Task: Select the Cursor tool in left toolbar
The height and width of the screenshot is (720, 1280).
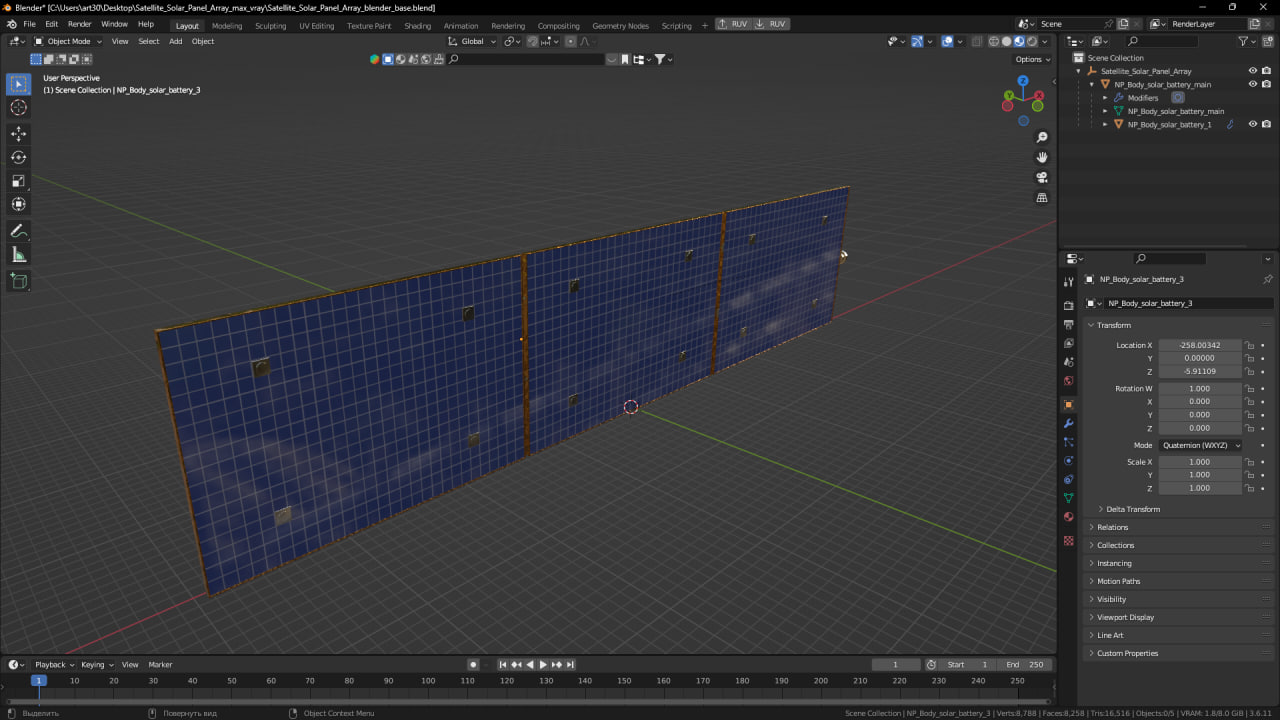Action: coord(19,108)
